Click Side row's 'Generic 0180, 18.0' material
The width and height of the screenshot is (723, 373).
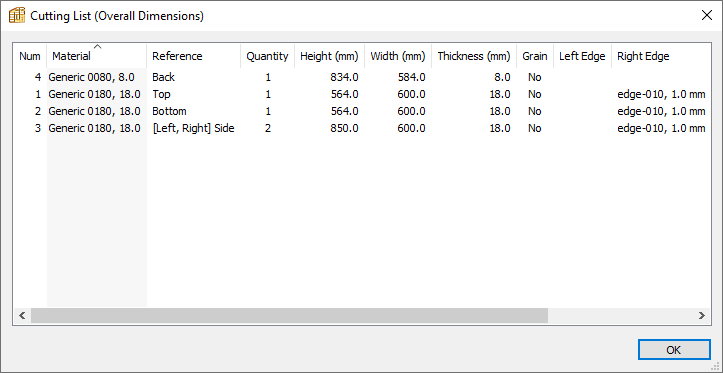click(95, 129)
